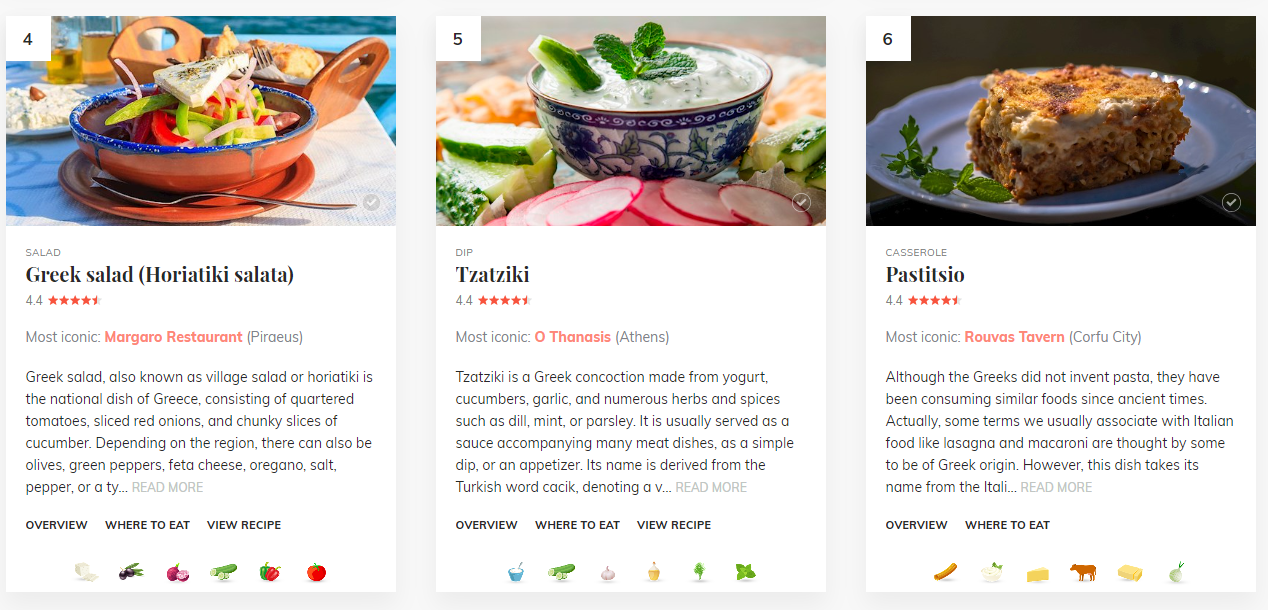Viewport: 1268px width, 610px height.
Task: Toggle the checkmark on Tzatziki photo
Action: [x=801, y=203]
